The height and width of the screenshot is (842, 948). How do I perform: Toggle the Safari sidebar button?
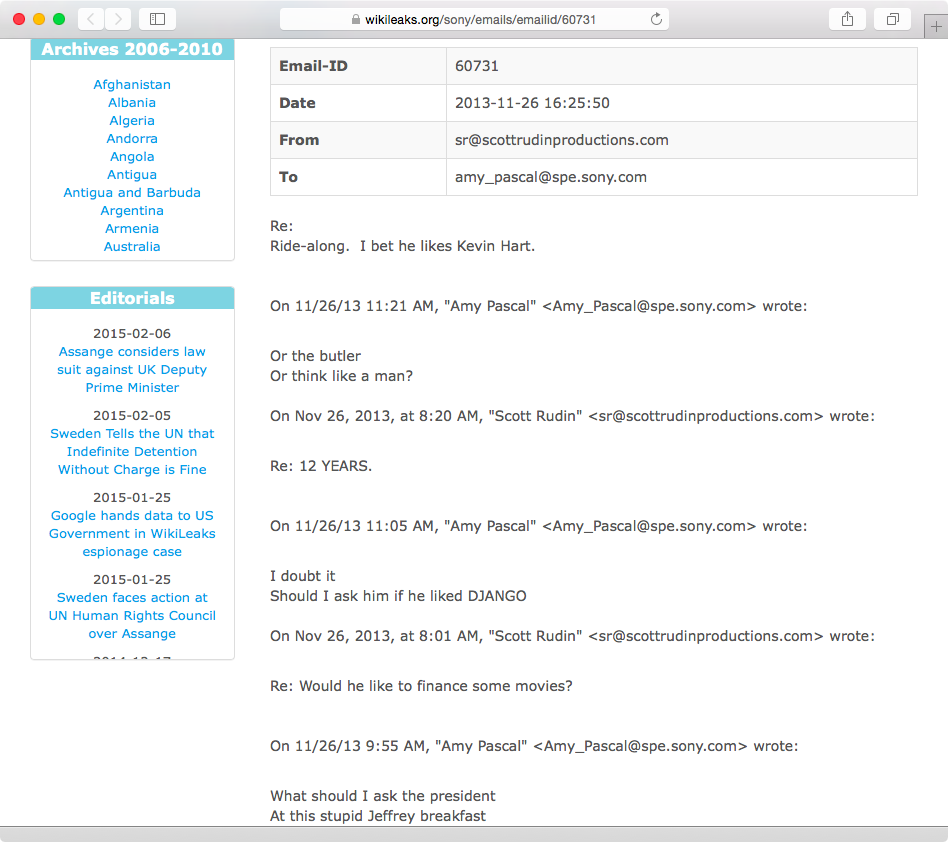157,19
